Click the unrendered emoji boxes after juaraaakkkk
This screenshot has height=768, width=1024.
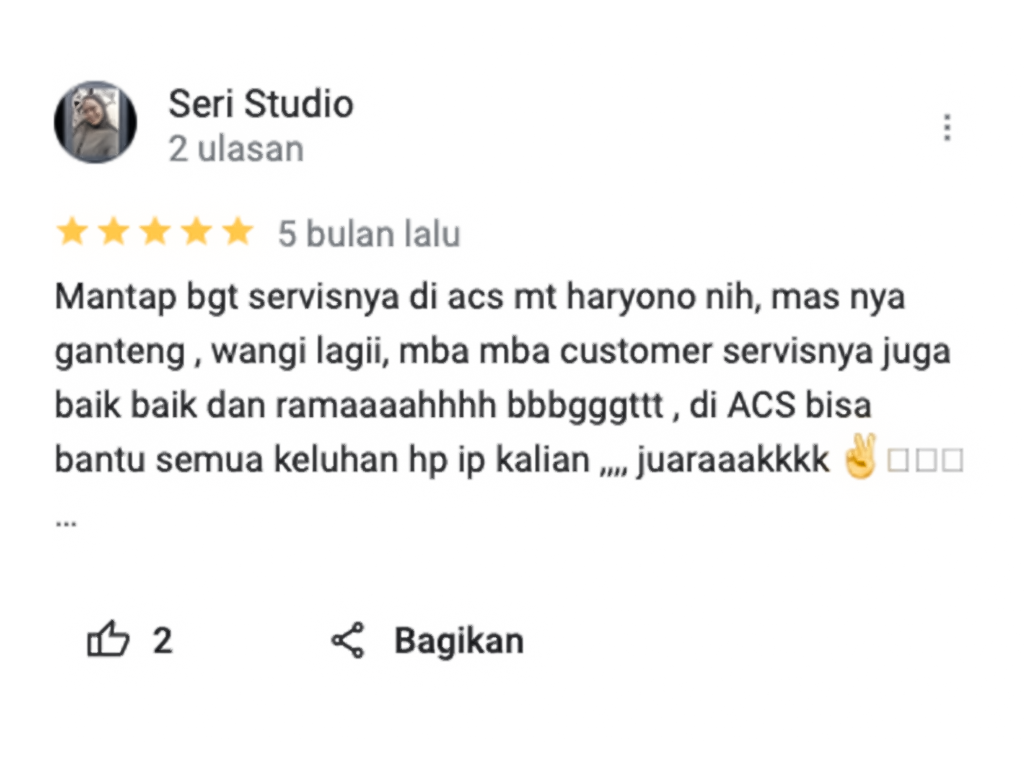(x=925, y=460)
